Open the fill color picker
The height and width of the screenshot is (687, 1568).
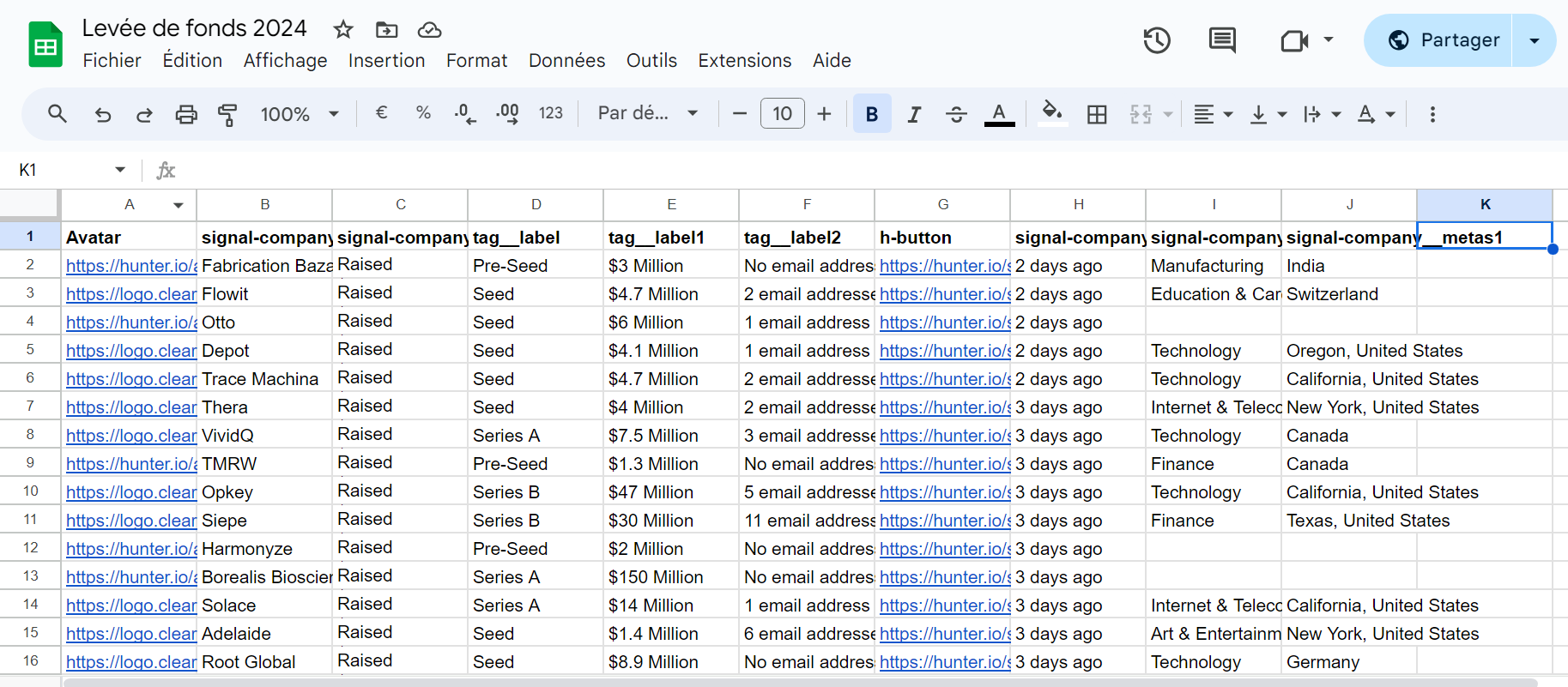click(1052, 114)
